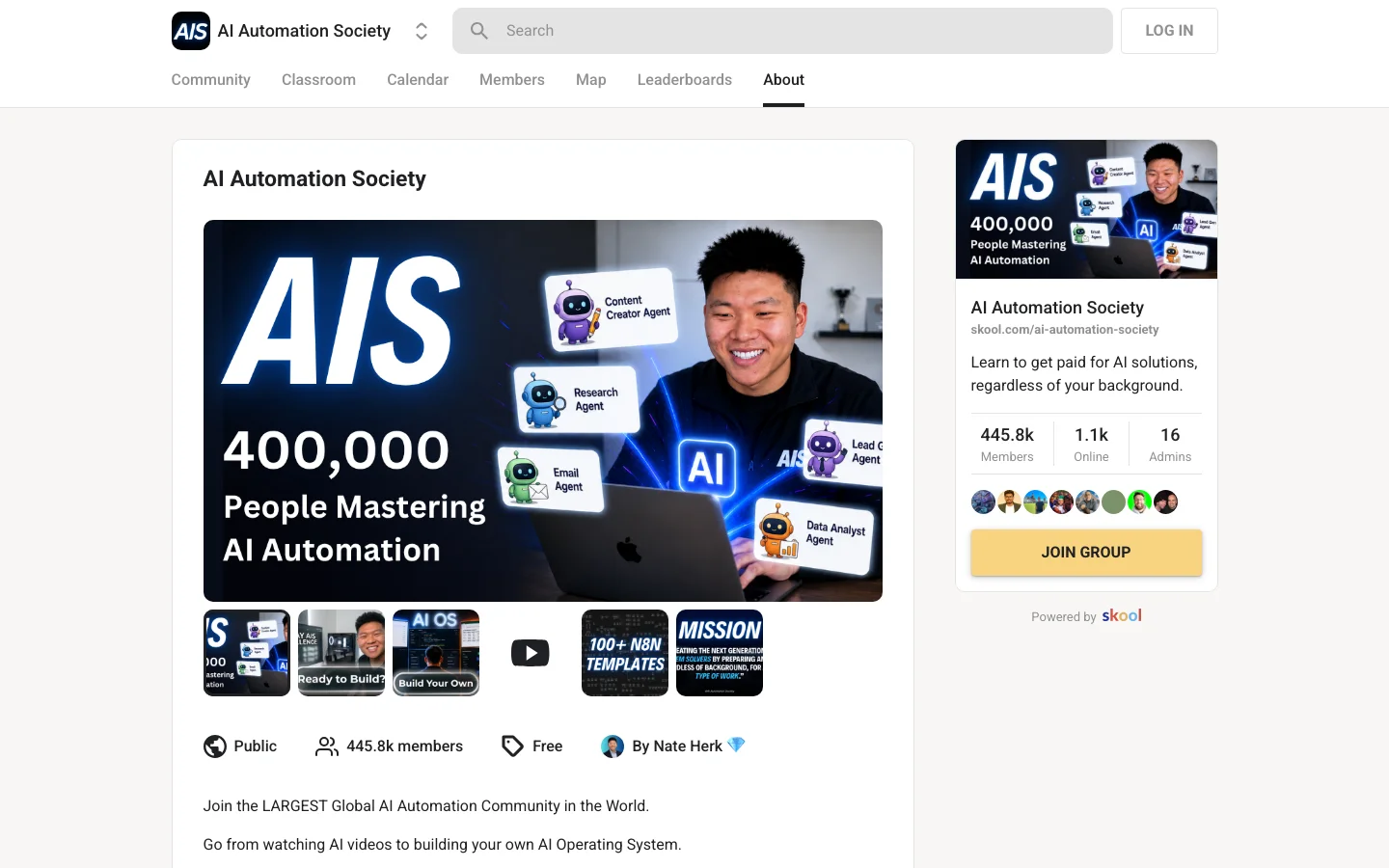Viewport: 1389px width, 868px height.
Task: Click the second member avatar in sidebar
Action: click(x=1009, y=502)
